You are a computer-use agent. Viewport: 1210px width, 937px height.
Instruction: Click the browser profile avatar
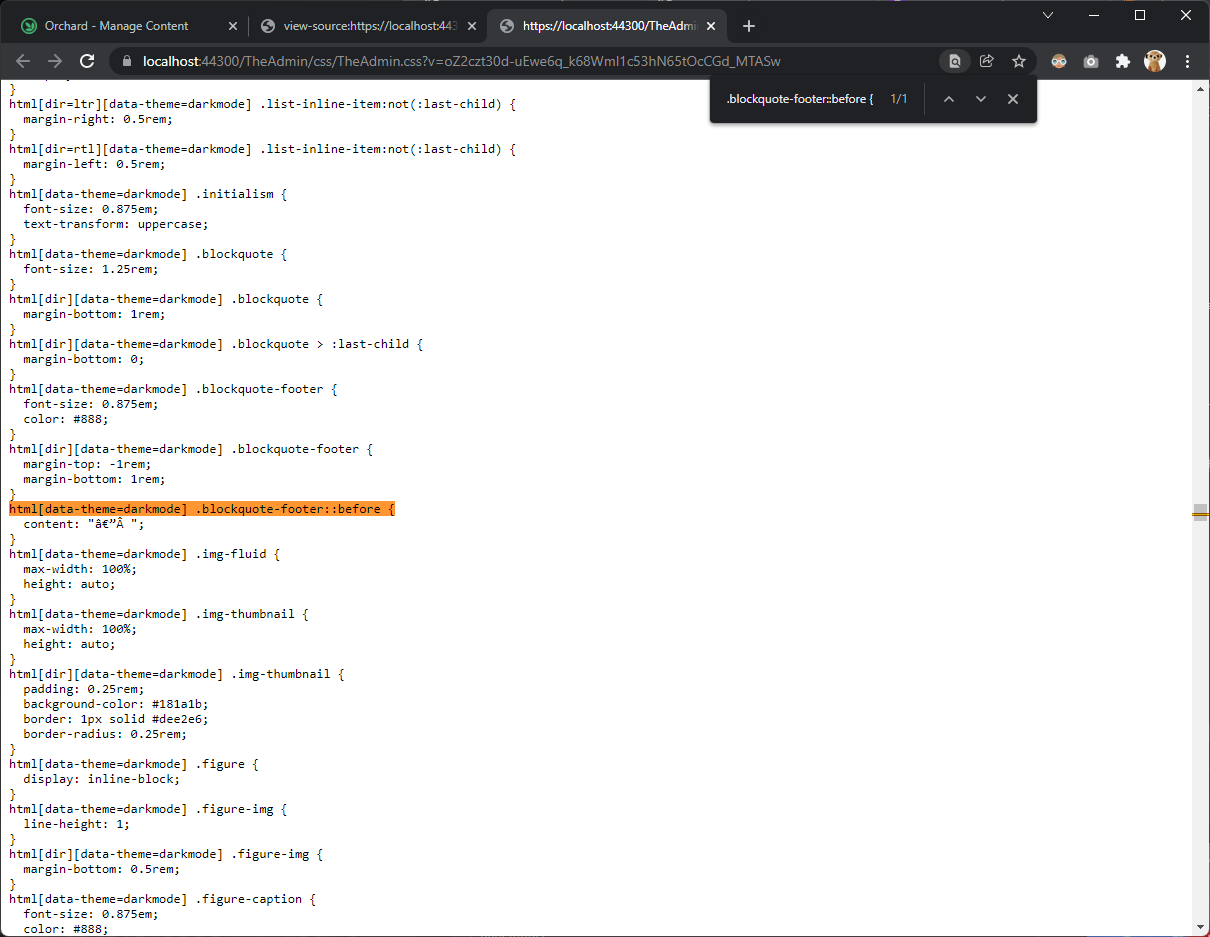[1155, 61]
